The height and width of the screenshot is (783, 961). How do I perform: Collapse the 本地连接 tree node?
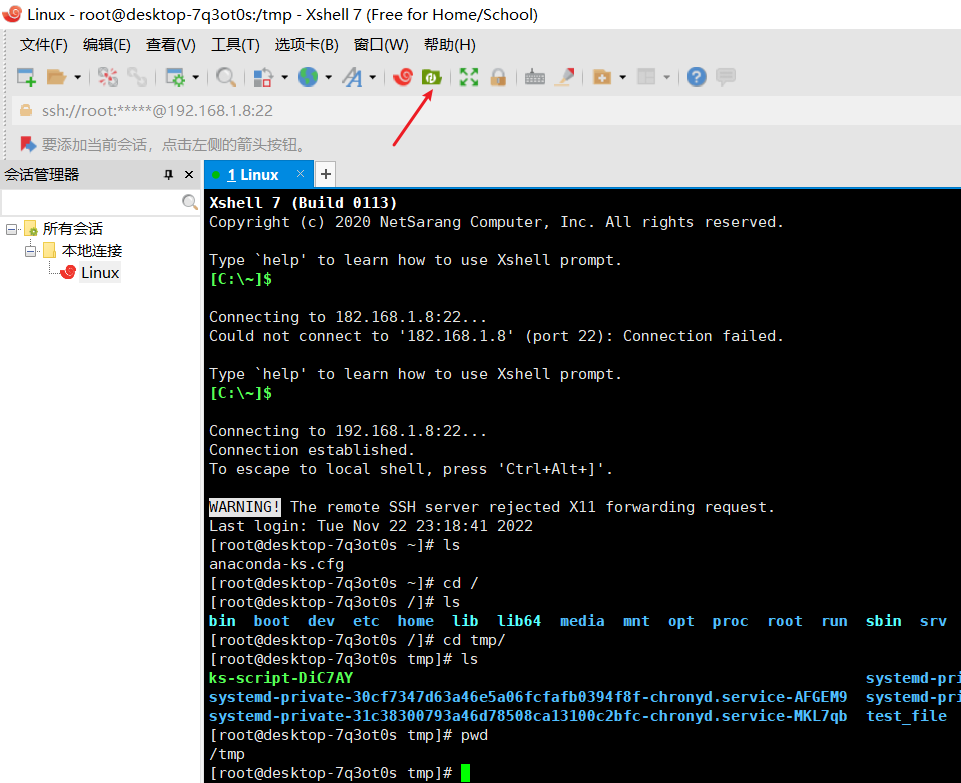pyautogui.click(x=31, y=251)
